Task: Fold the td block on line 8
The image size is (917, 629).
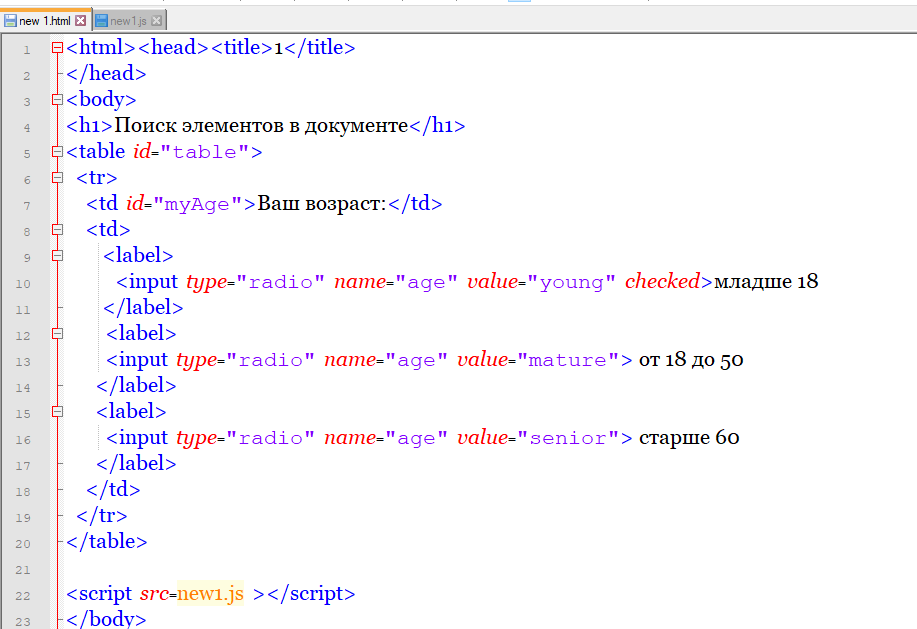Action: click(x=57, y=230)
